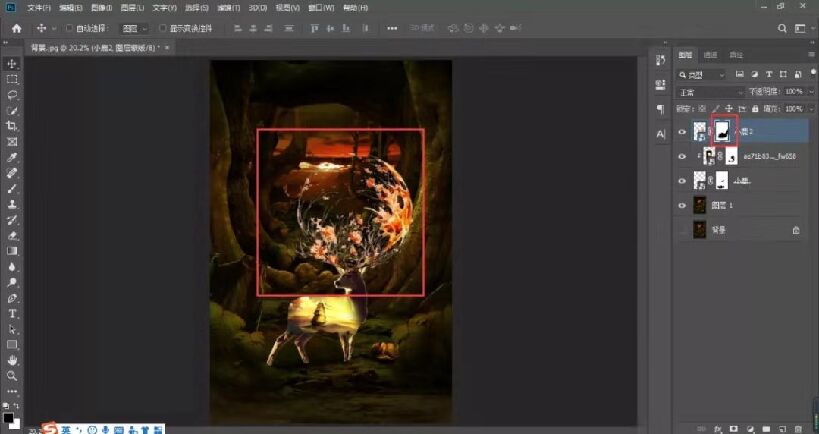Open the 文字(Y) menu
The width and height of the screenshot is (819, 434).
(165, 8)
